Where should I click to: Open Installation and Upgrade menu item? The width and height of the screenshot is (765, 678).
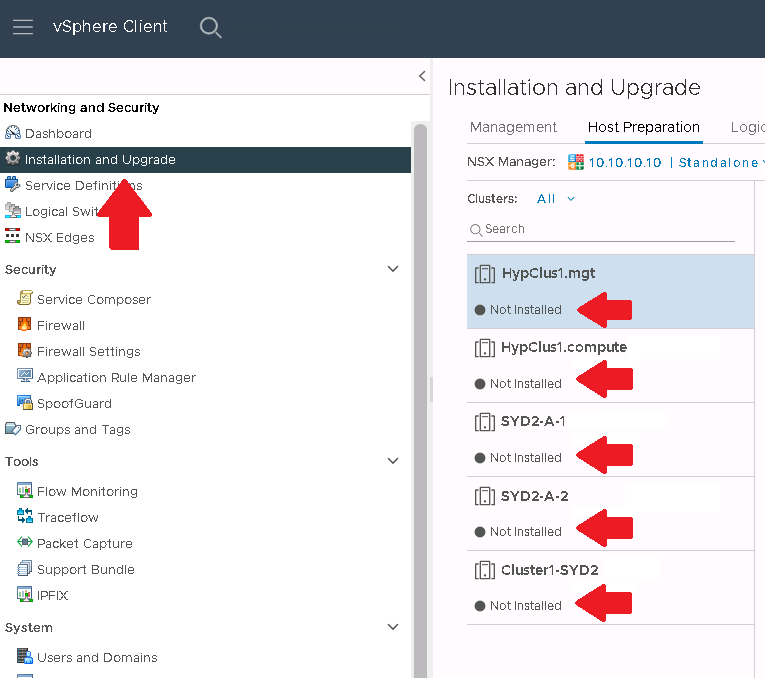pyautogui.click(x=205, y=160)
